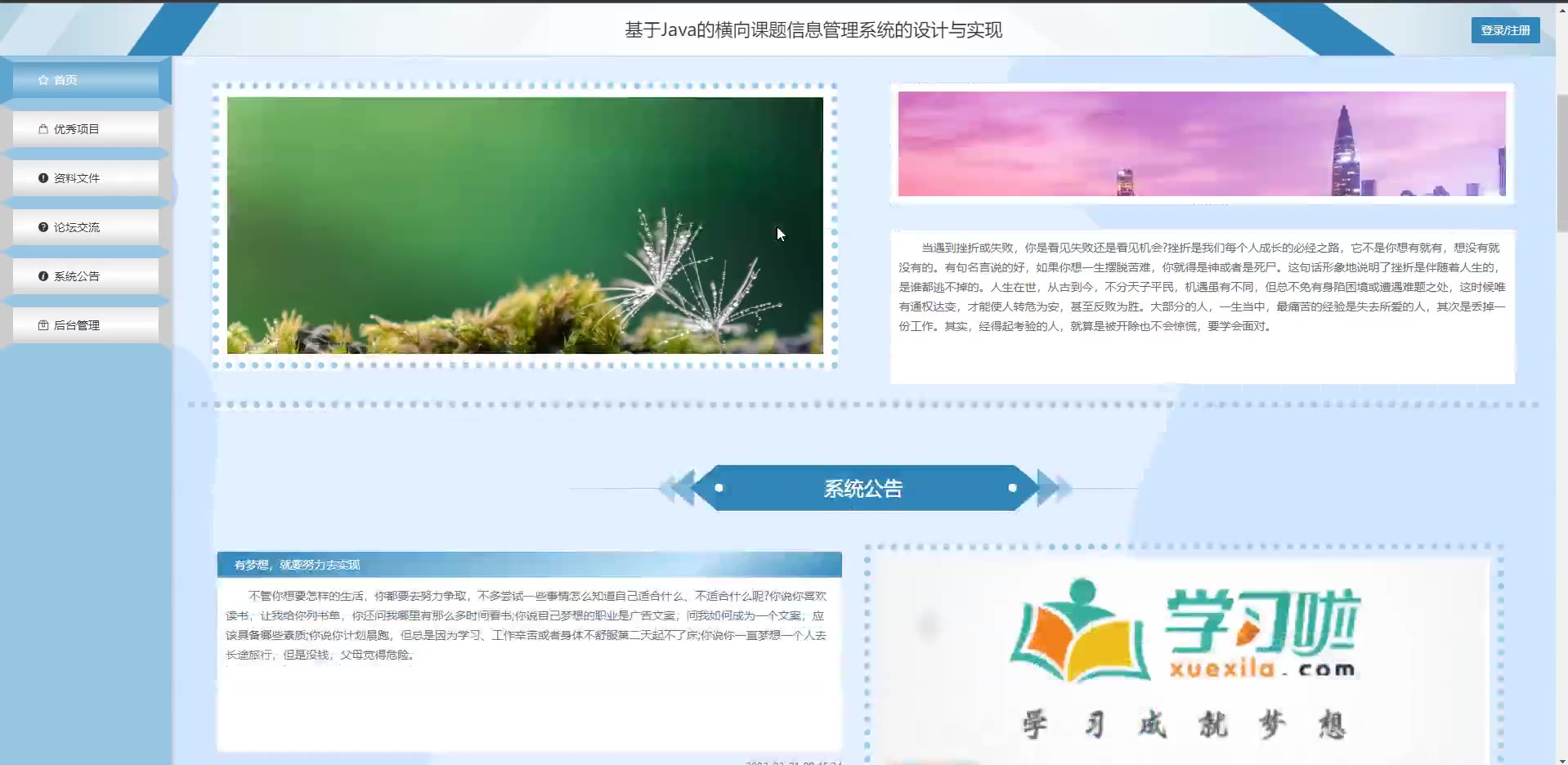Image resolution: width=1568 pixels, height=765 pixels.
Task: Click the green dandelion banner image
Action: click(x=525, y=226)
